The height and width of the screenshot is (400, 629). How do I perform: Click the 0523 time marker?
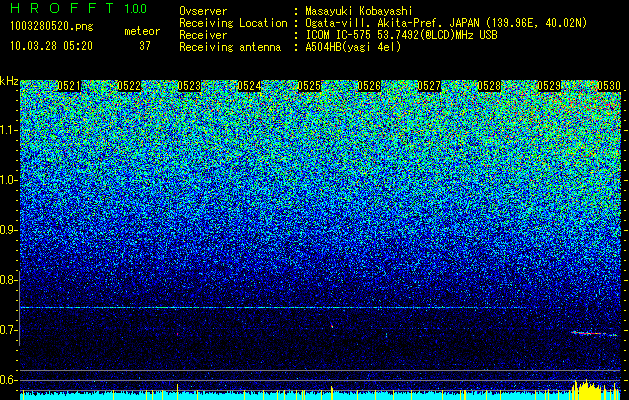[189, 86]
